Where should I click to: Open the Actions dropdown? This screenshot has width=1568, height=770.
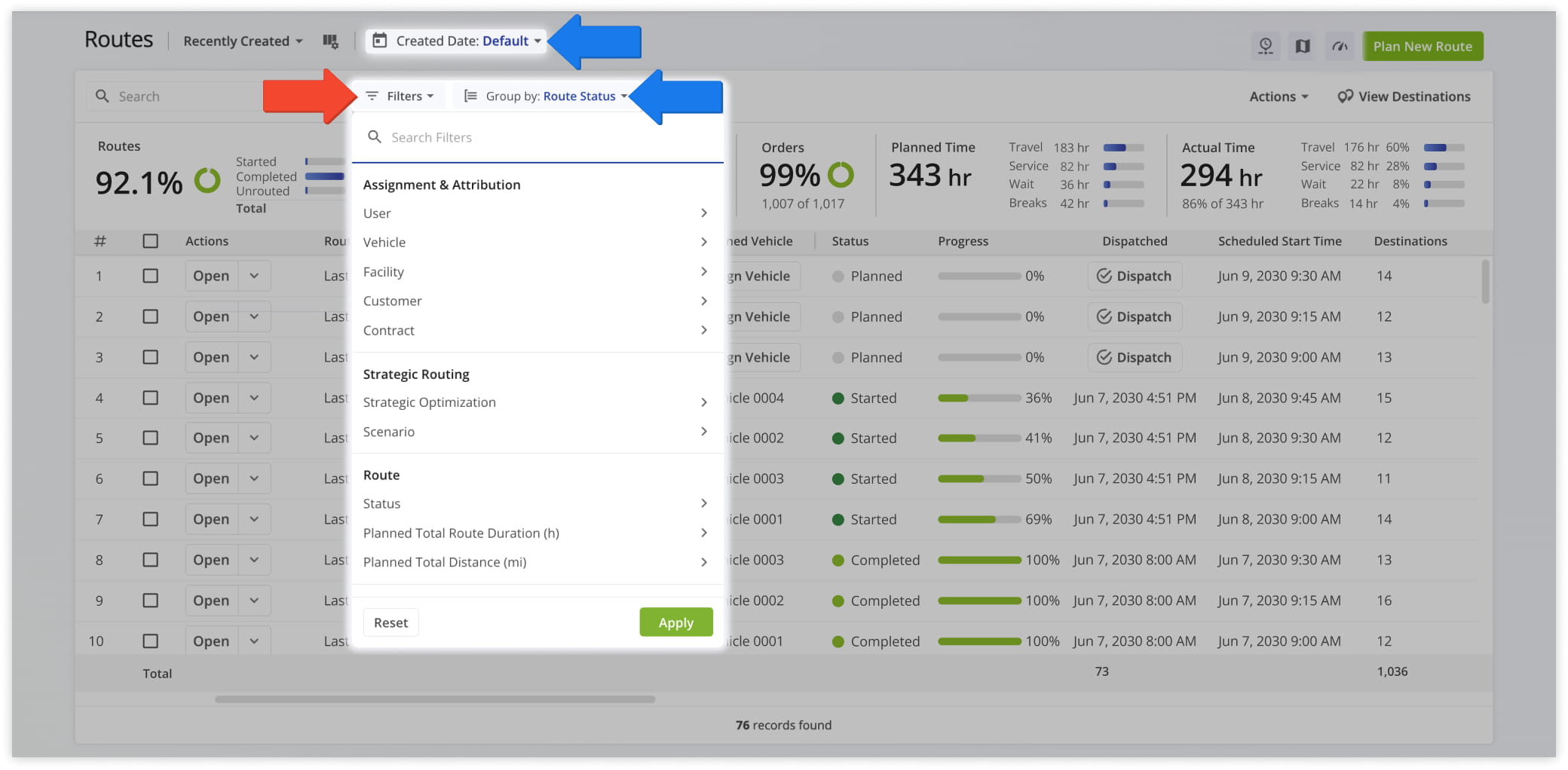point(1279,96)
